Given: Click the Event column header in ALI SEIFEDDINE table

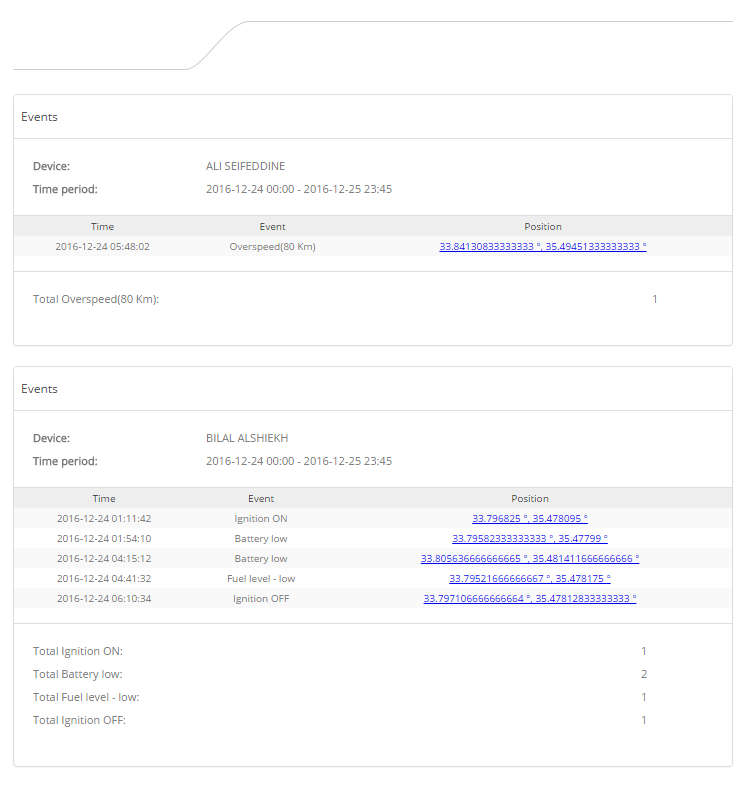Looking at the screenshot, I should pos(272,226).
